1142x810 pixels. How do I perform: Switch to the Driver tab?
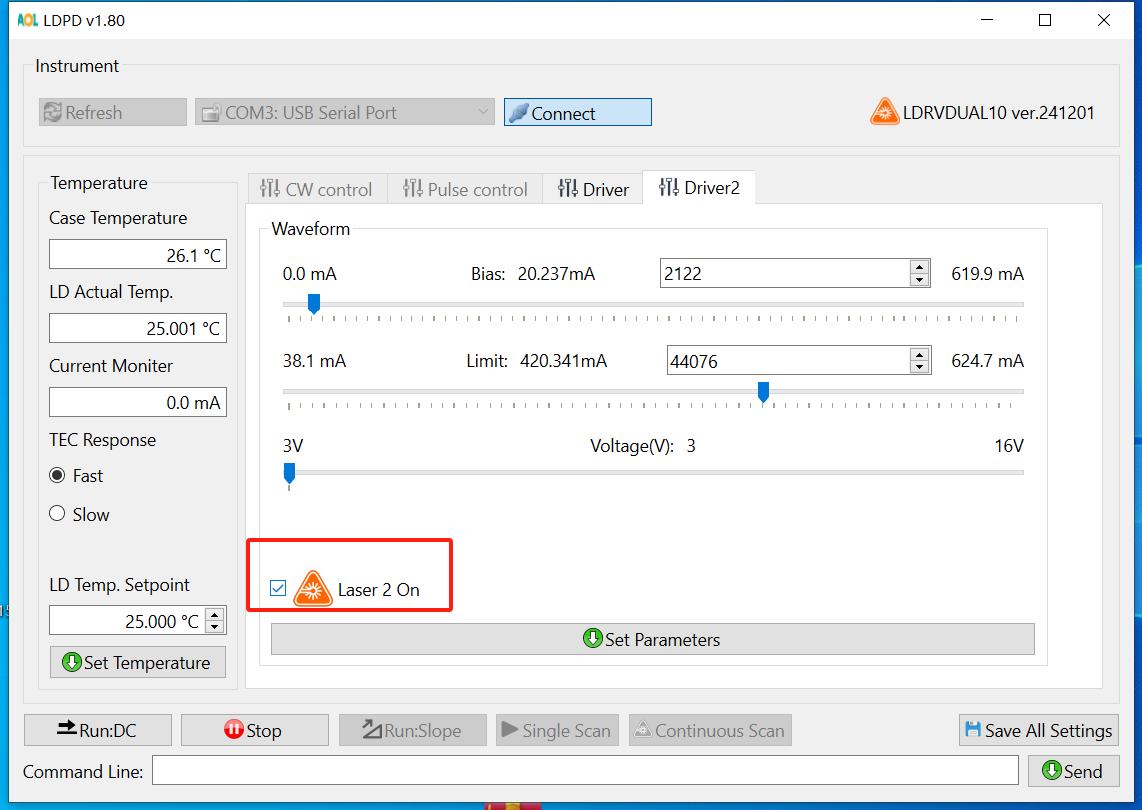tap(594, 189)
